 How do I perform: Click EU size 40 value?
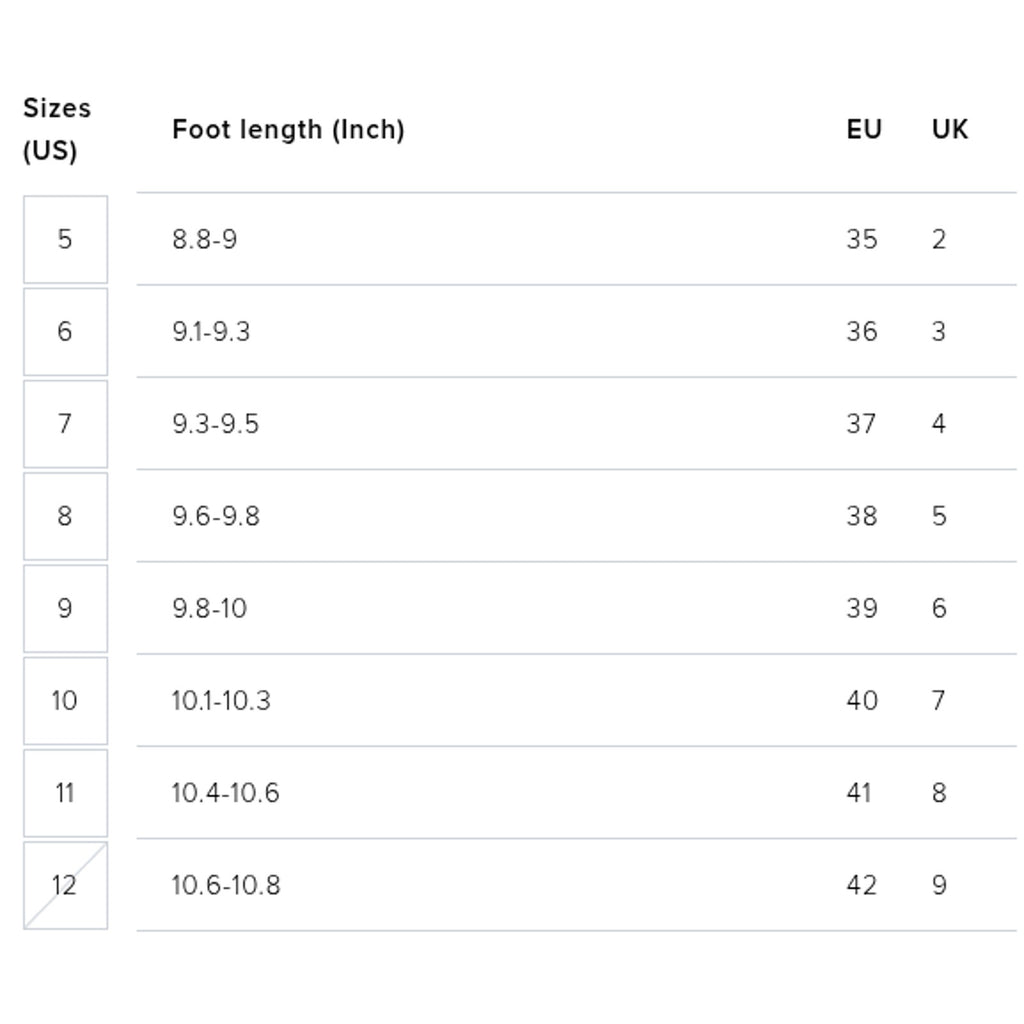(x=862, y=701)
